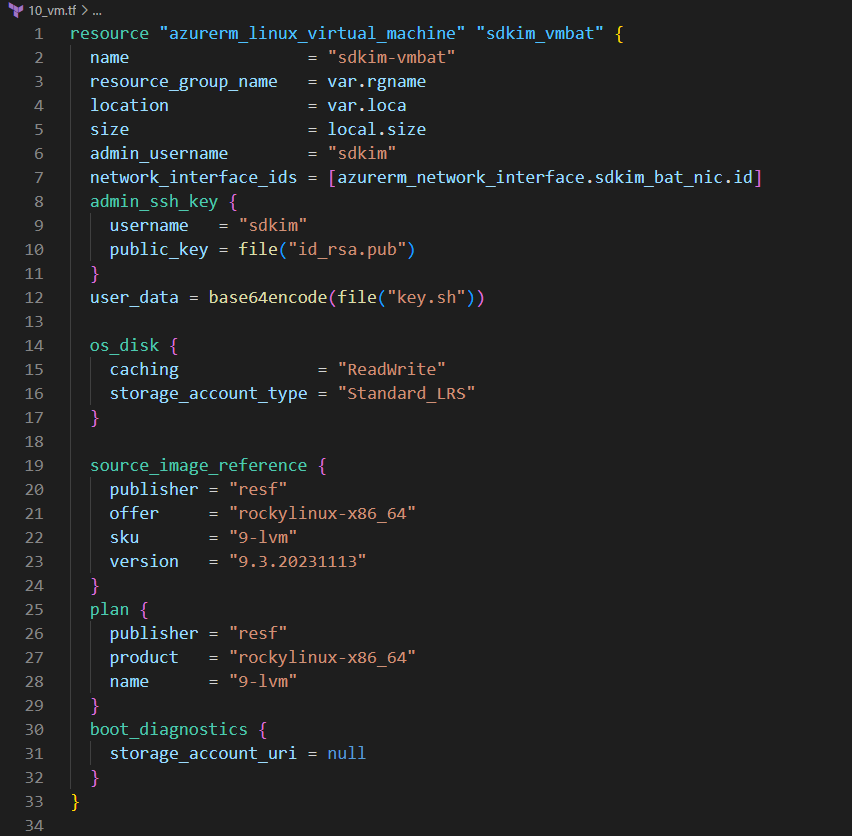Click line number 1 in the gutter
Image resolution: width=852 pixels, height=836 pixels.
coord(39,34)
